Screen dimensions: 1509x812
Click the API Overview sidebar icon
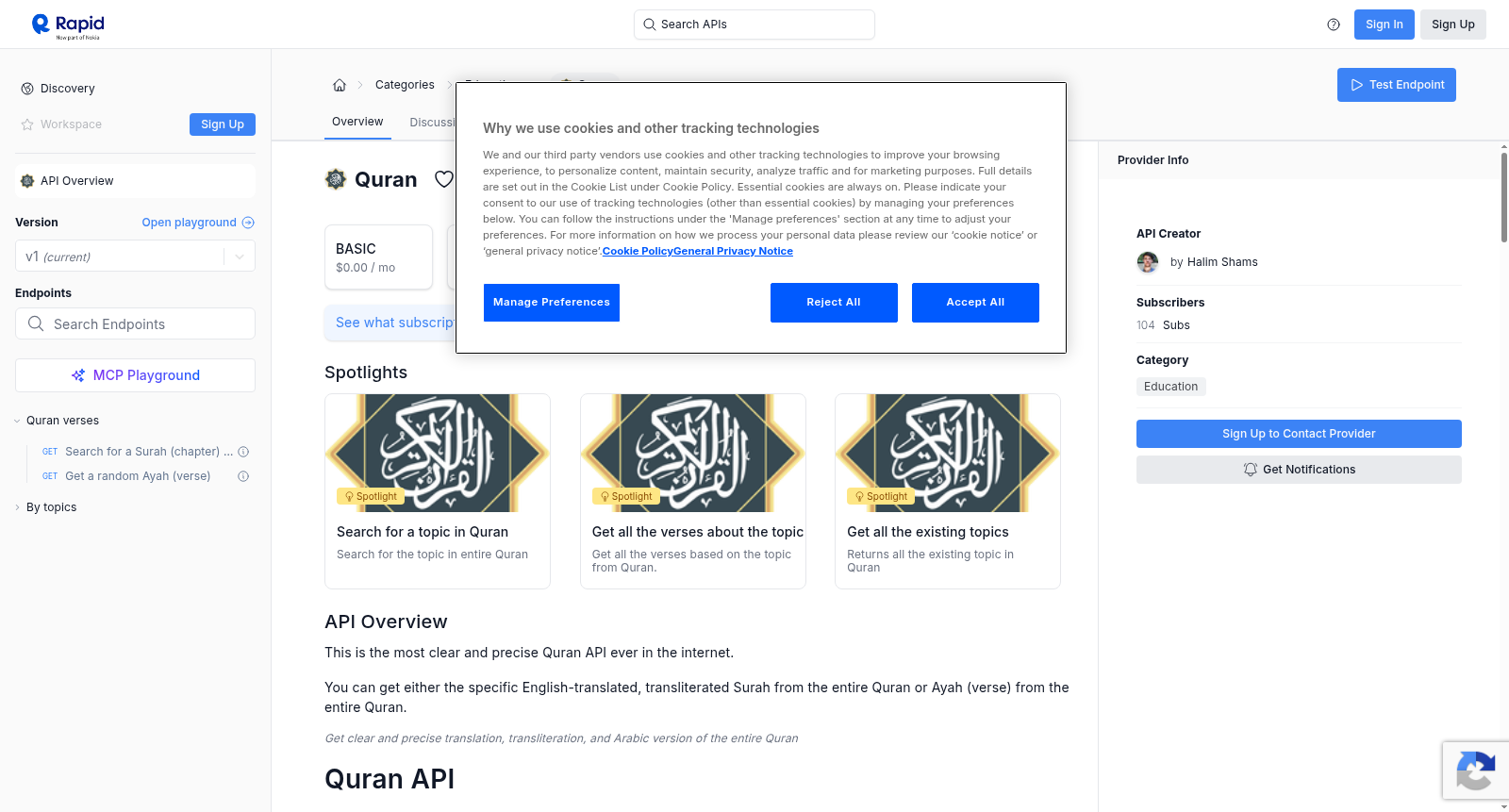pyautogui.click(x=27, y=181)
